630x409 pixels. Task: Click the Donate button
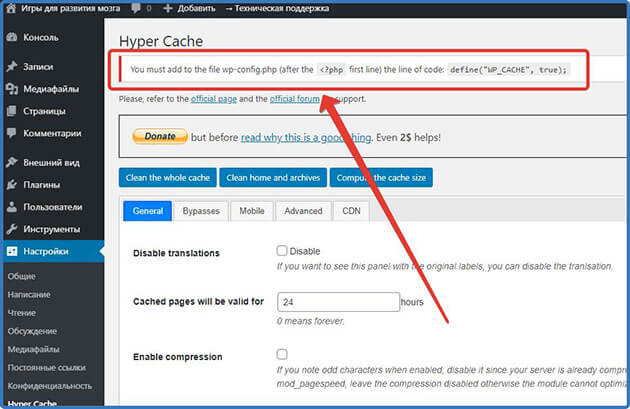(160, 137)
